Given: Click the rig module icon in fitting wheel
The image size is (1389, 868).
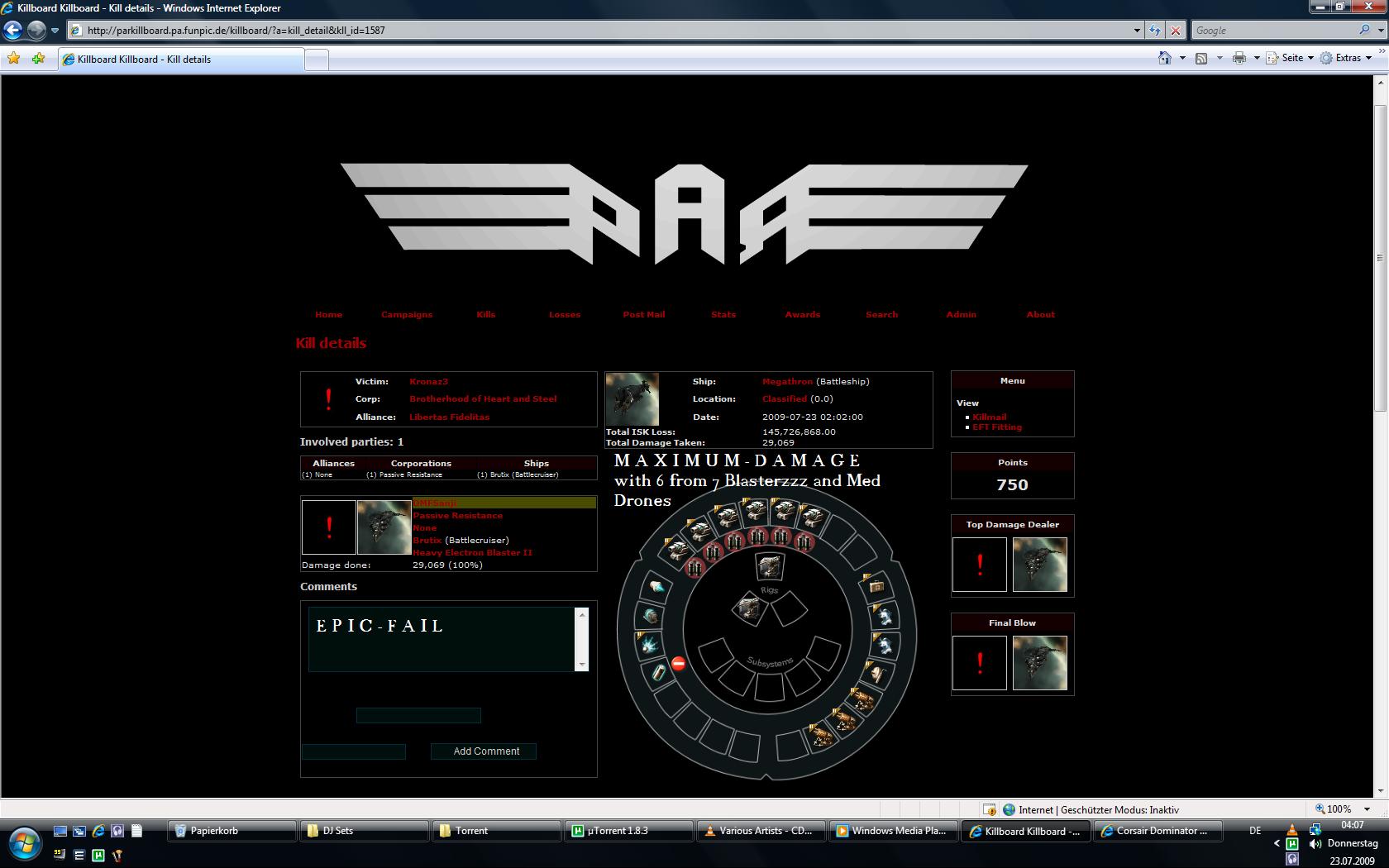Looking at the screenshot, I should click(770, 567).
